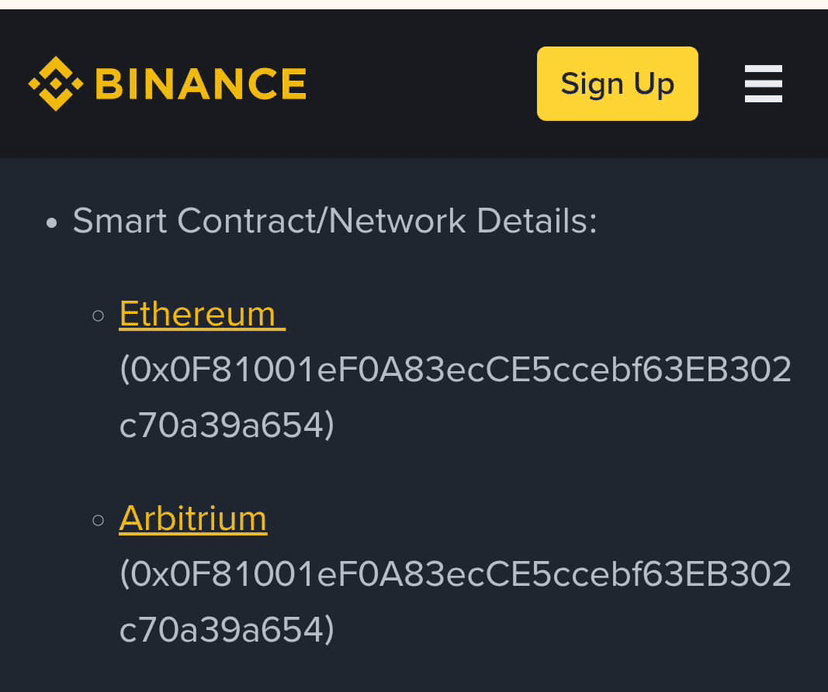Open the Ethereum contract link
This screenshot has width=828, height=692.
click(x=202, y=314)
